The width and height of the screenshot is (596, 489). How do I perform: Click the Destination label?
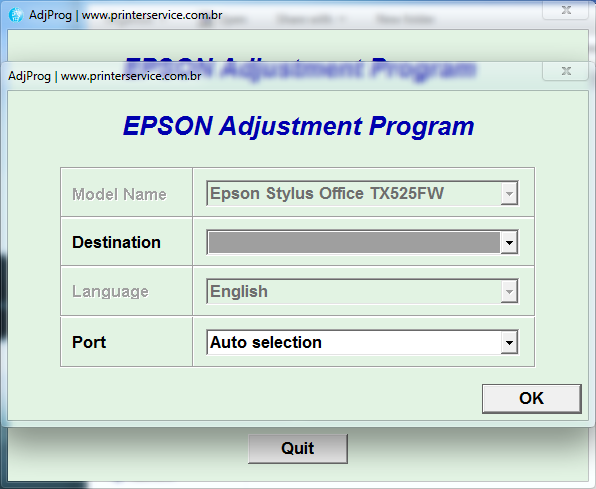coord(116,242)
